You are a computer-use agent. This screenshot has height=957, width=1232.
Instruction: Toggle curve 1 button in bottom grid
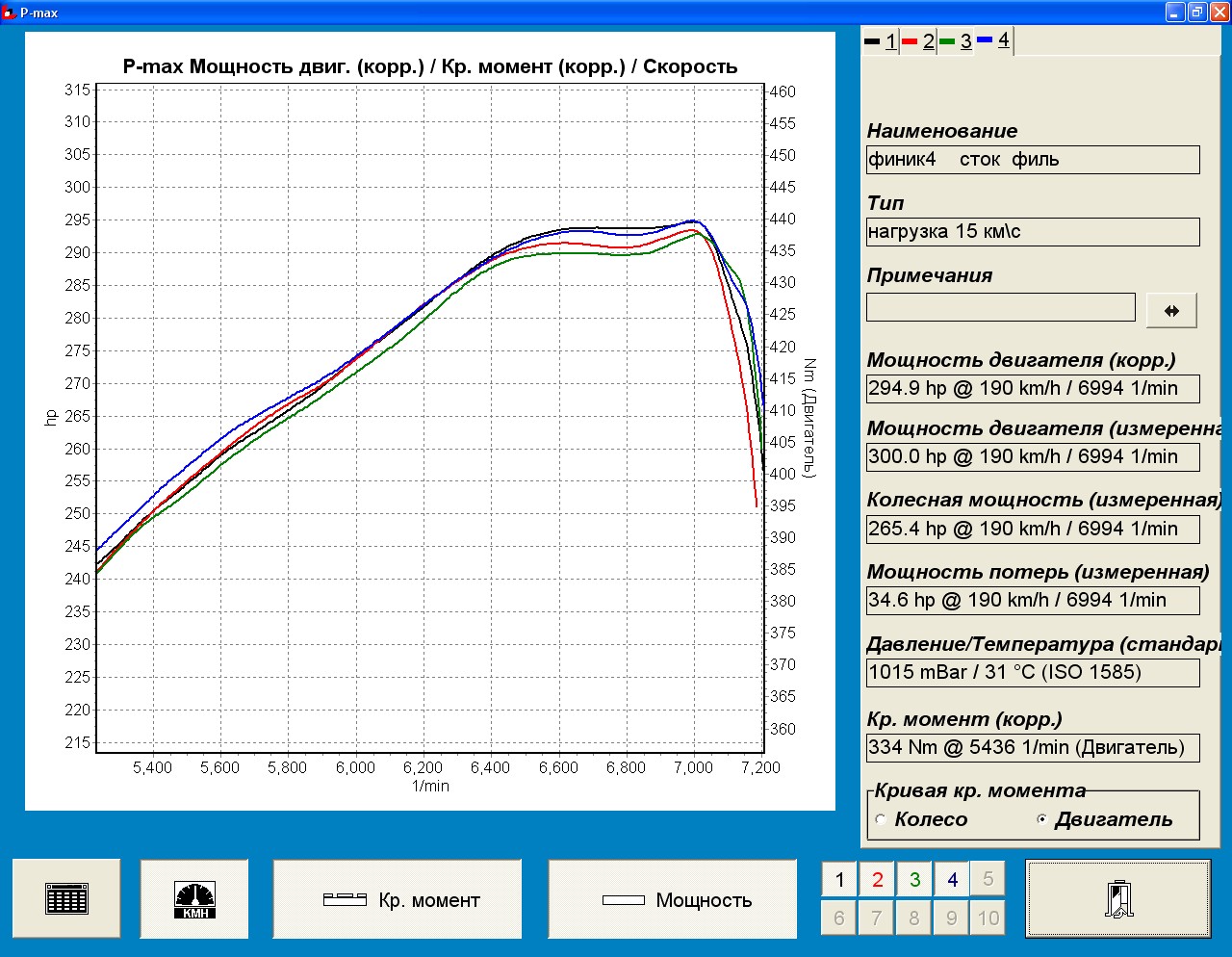coord(839,879)
